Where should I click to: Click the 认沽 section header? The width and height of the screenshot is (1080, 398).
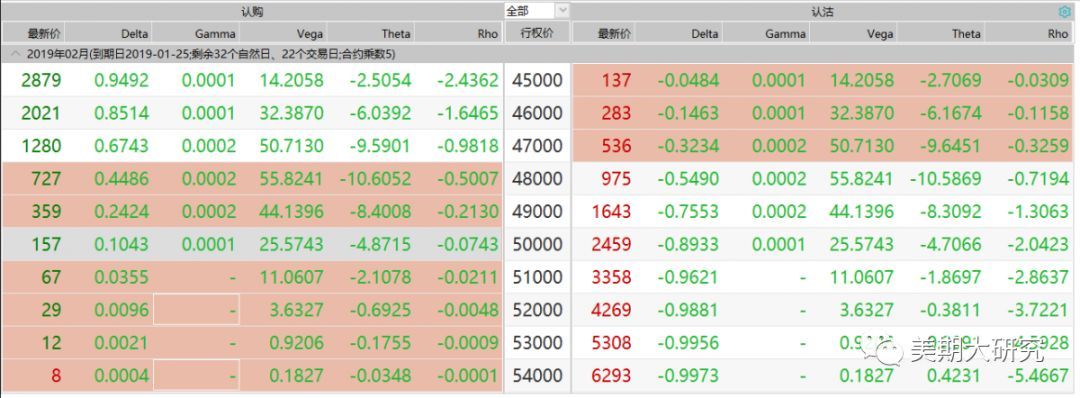click(x=823, y=11)
